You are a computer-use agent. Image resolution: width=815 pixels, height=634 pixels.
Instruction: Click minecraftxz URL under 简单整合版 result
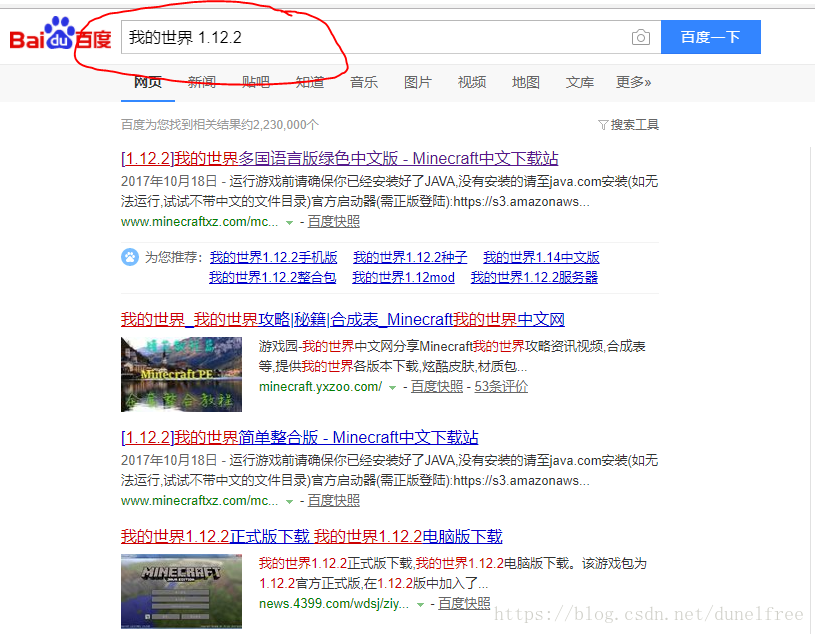click(200, 501)
